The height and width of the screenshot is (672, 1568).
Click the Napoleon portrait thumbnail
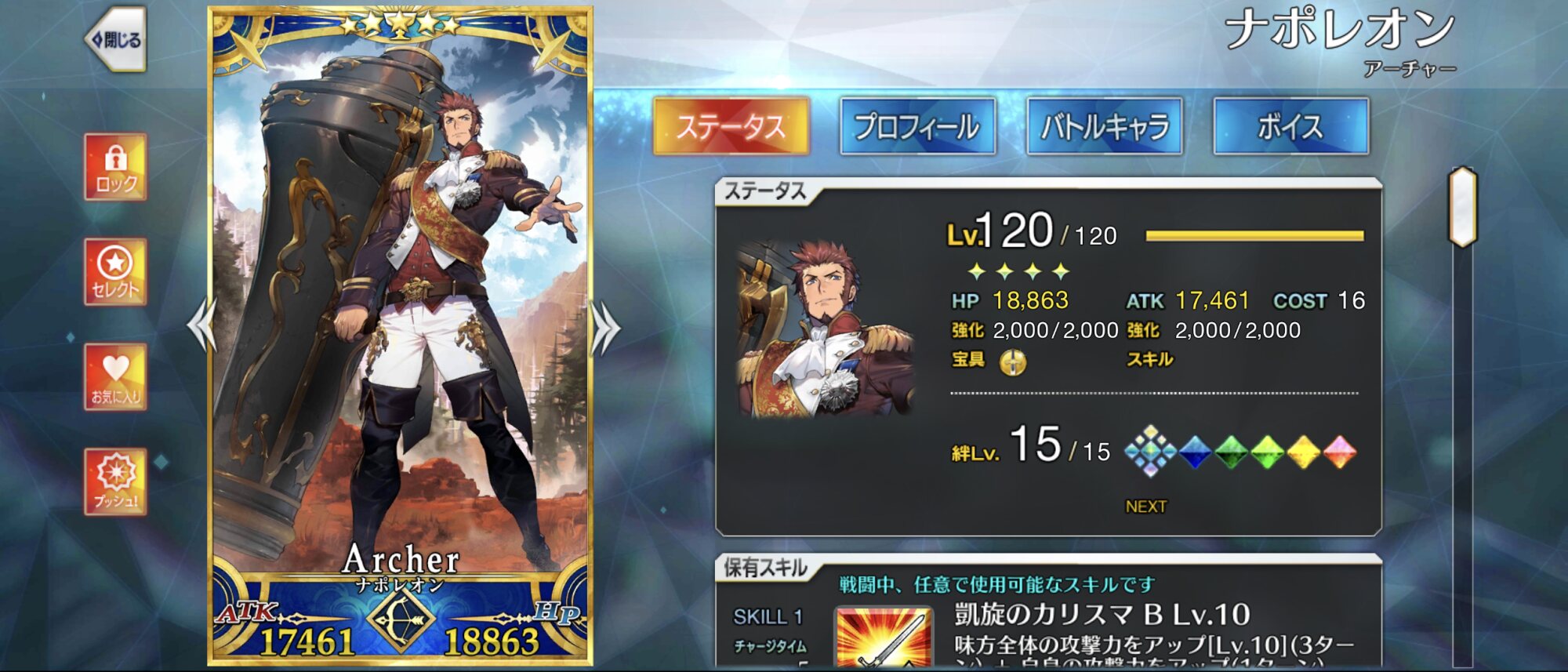pyautogui.click(x=825, y=327)
